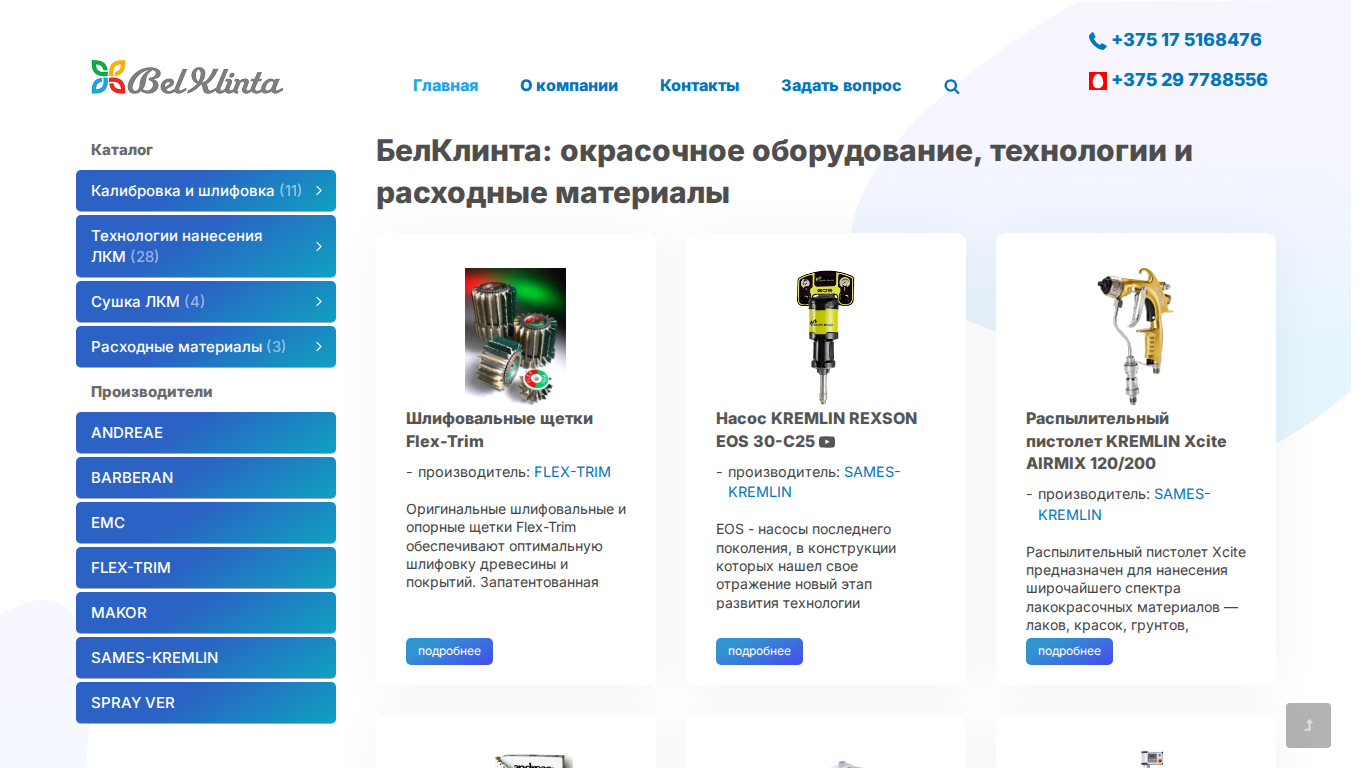This screenshot has width=1366, height=768.
Task: Call mobile number +375 29 7788556
Action: click(1189, 80)
